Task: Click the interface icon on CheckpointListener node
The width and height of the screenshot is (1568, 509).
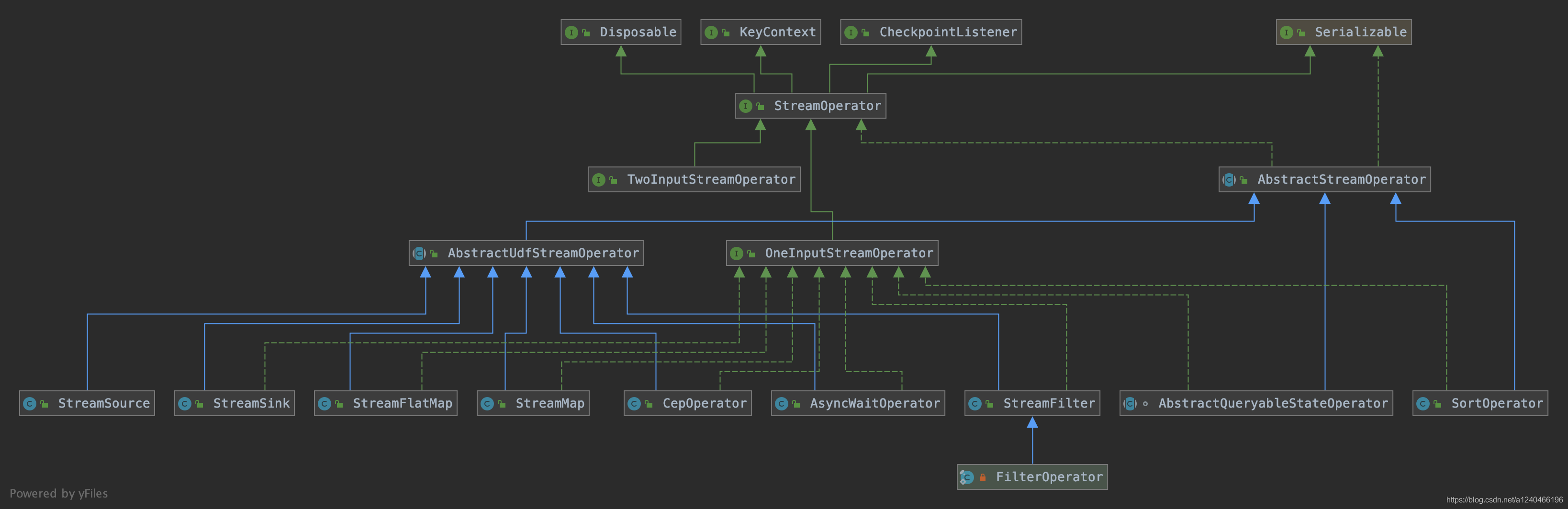Action: [851, 32]
